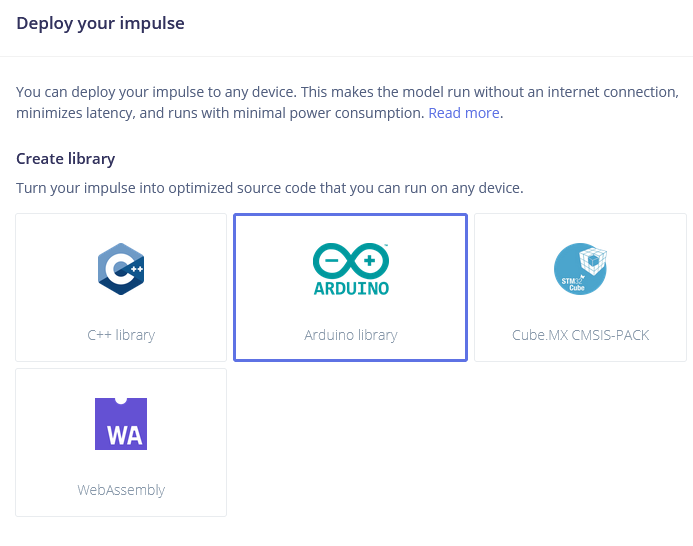The height and width of the screenshot is (546, 693).
Task: Click the 'You can deploy your impulse' paragraph
Action: (347, 103)
